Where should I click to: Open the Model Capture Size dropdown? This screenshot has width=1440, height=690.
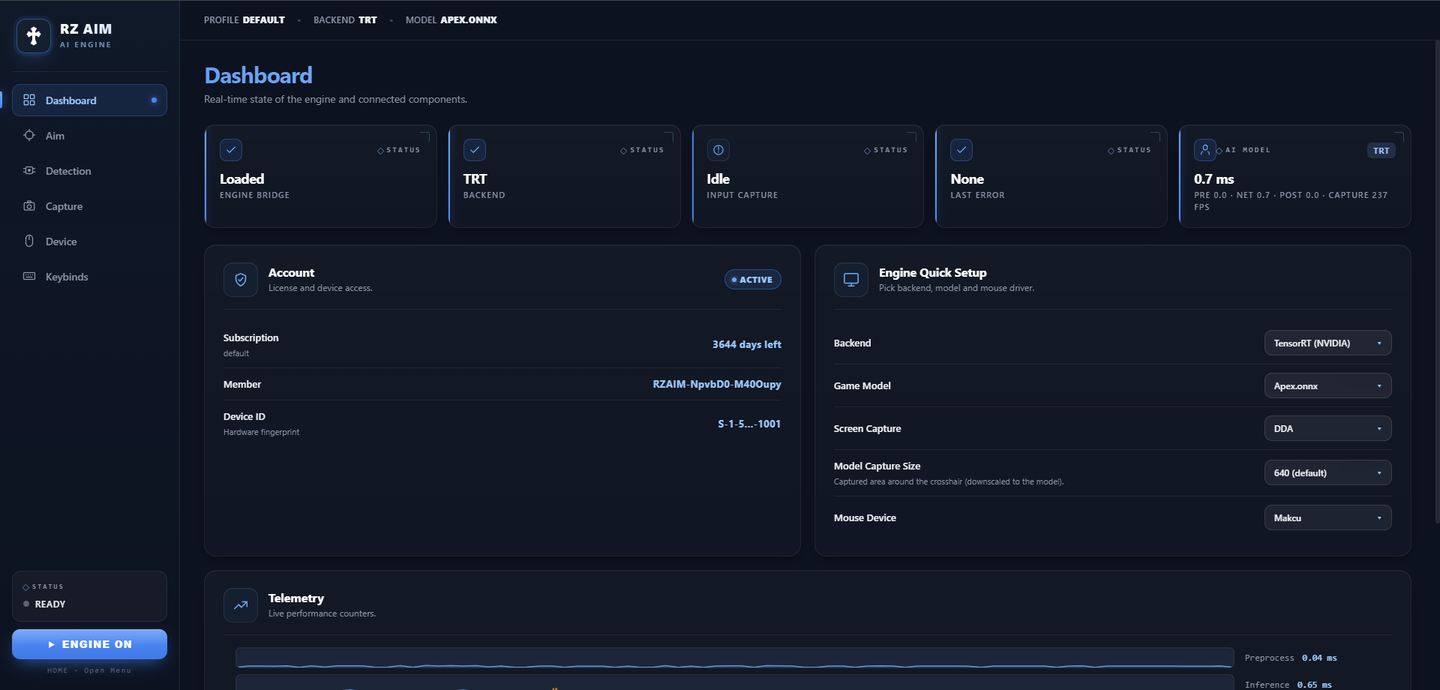click(x=1328, y=472)
